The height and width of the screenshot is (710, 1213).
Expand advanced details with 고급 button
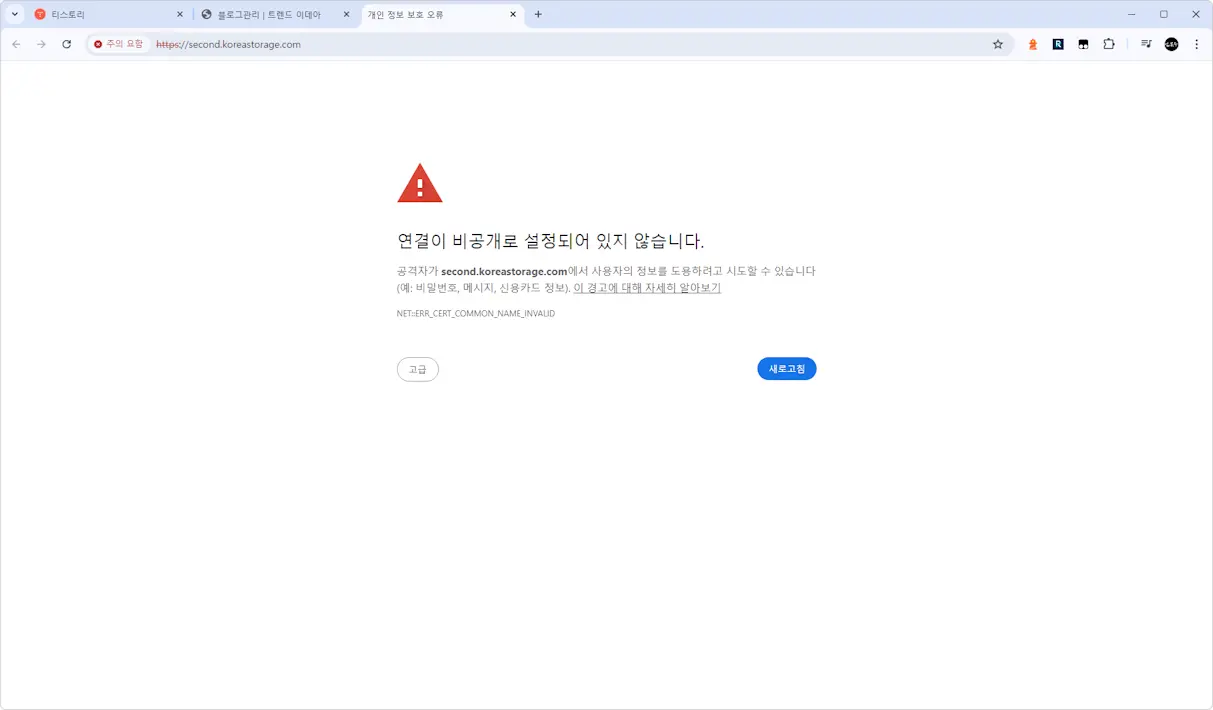417,369
